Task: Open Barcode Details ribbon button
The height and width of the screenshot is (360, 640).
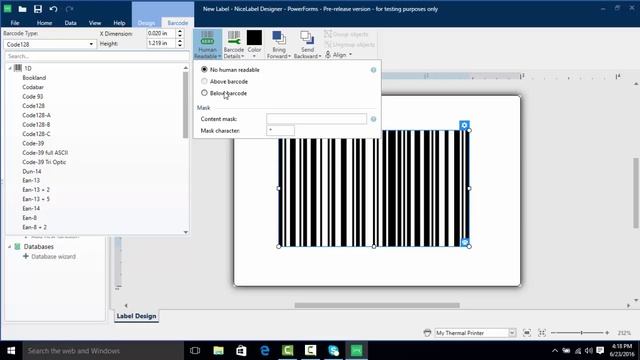Action: [234, 44]
